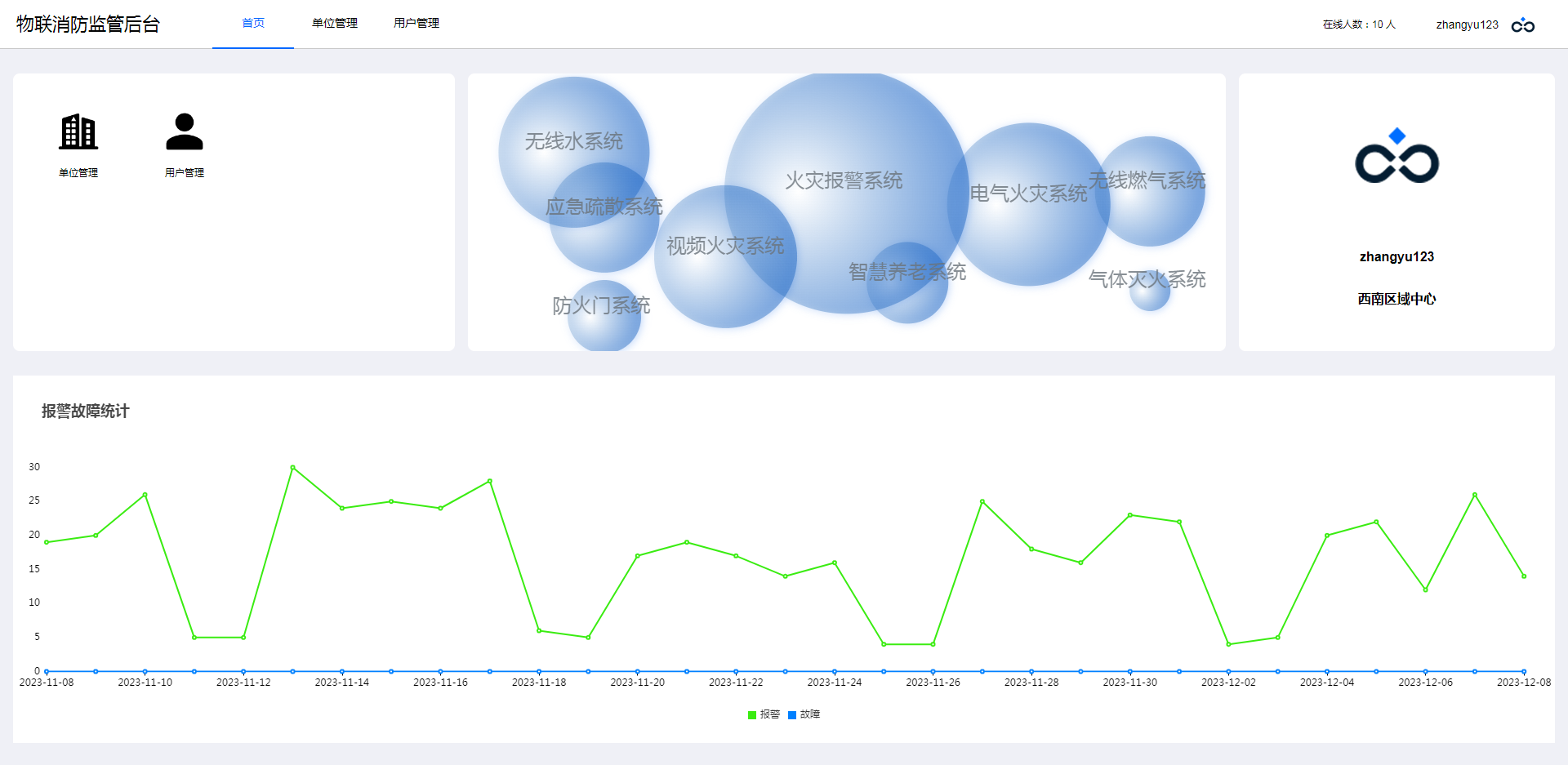
Task: Open the 用户管理 navigation tab
Action: (x=416, y=23)
